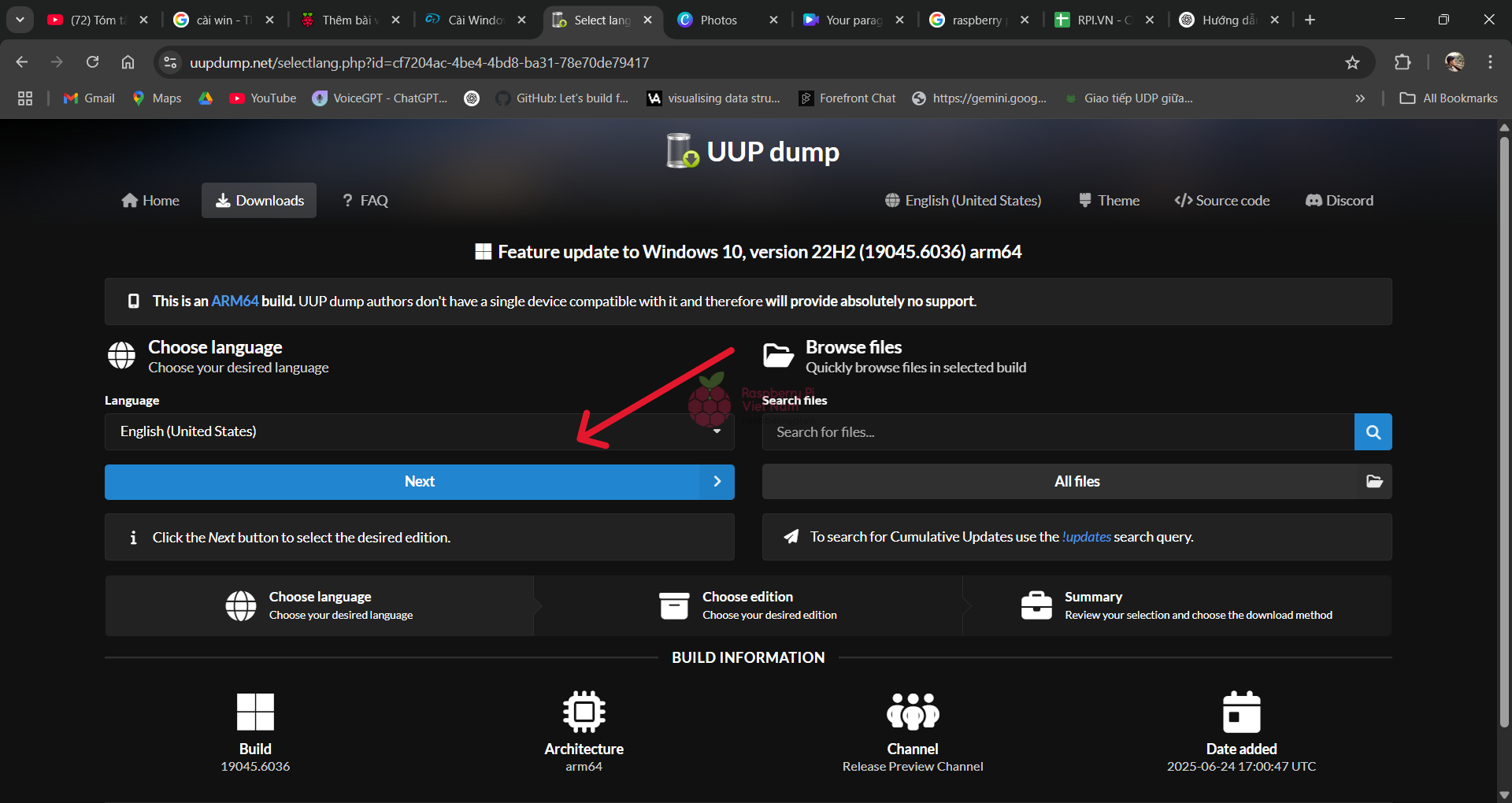Click the browser home icon

[128, 63]
